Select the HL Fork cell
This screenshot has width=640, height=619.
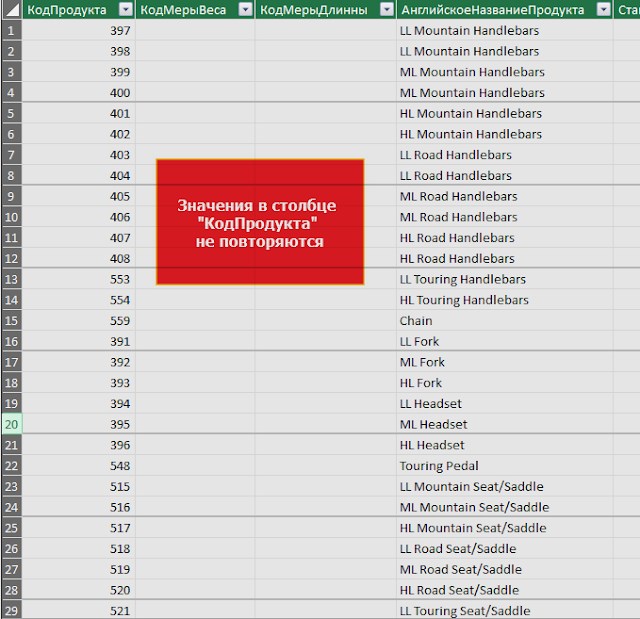(504, 383)
